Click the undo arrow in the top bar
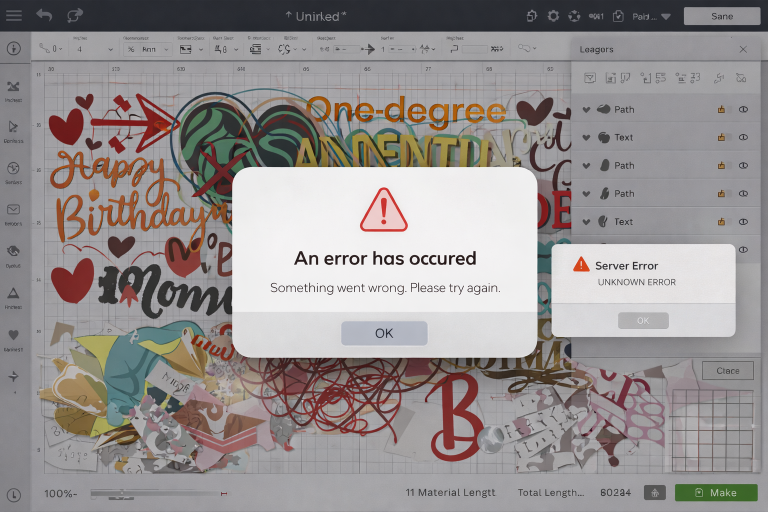768x512 pixels. click(44, 16)
